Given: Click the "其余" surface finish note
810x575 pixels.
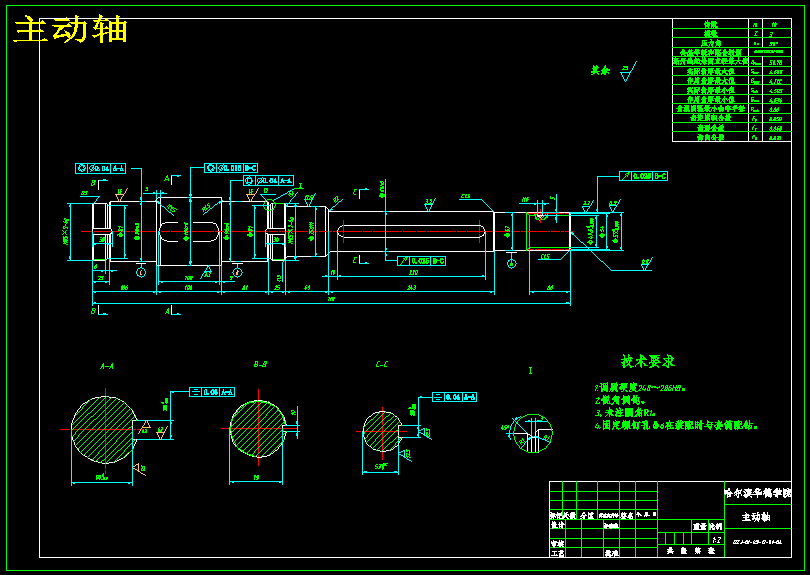Looking at the screenshot, I should point(601,70).
